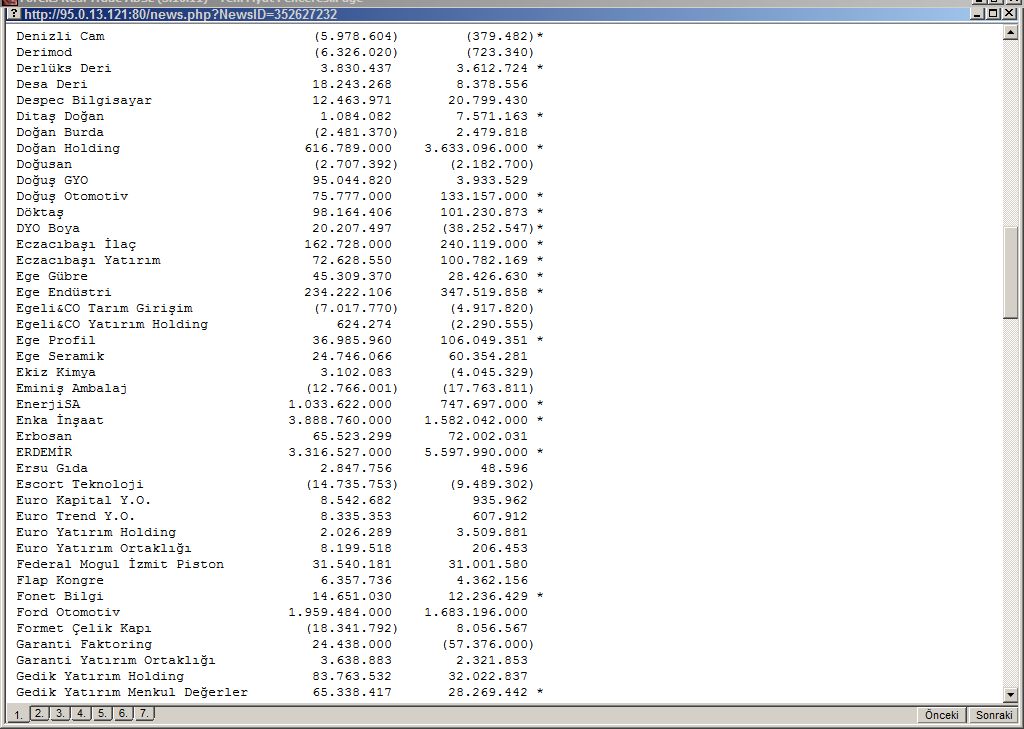
Task: Jump to page tab 7
Action: point(144,713)
